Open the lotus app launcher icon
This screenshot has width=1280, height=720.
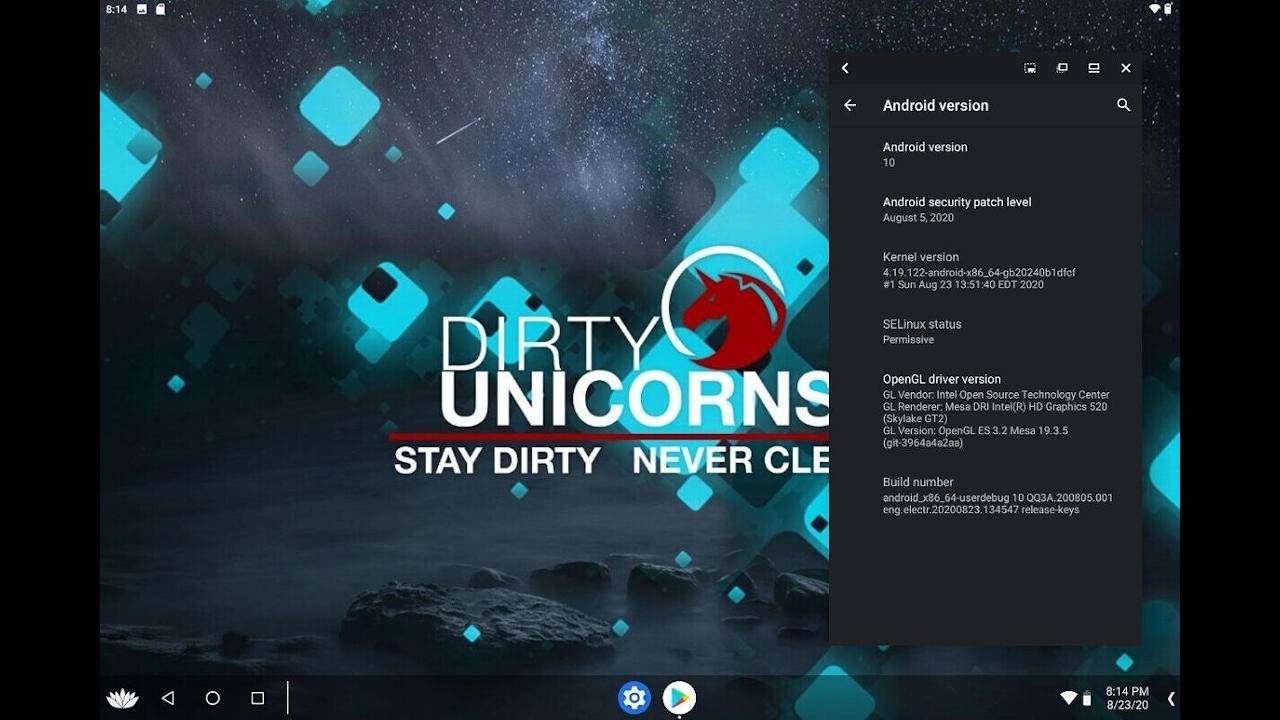click(x=122, y=698)
